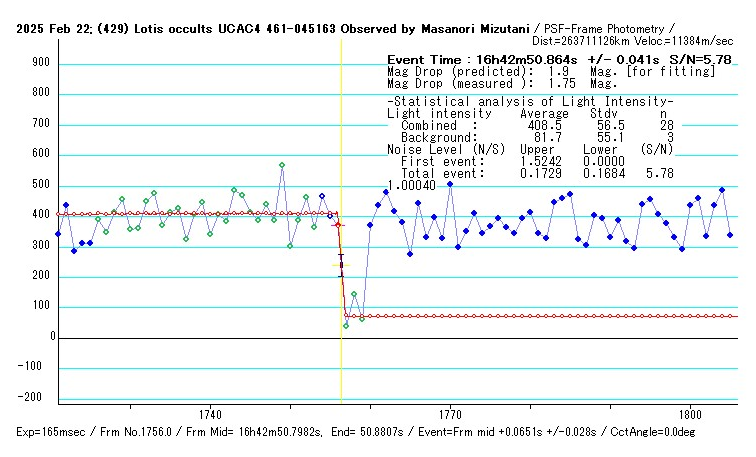
Task: Click the 900 label on y-axis
Action: tap(41, 62)
